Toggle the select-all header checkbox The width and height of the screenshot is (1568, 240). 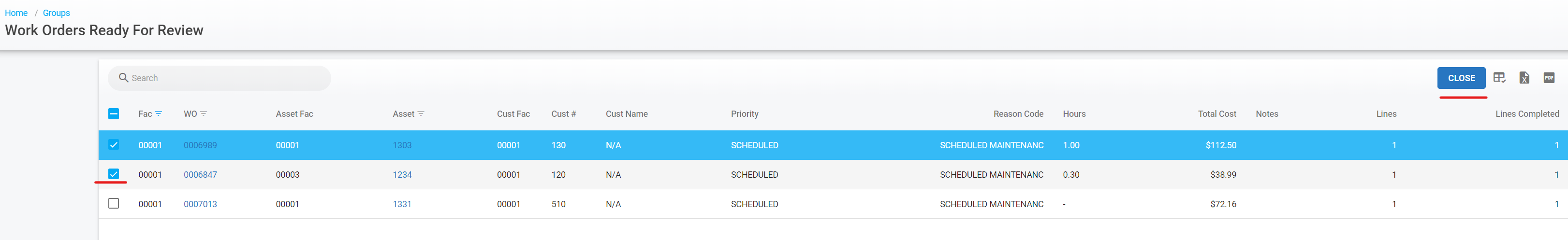114,113
